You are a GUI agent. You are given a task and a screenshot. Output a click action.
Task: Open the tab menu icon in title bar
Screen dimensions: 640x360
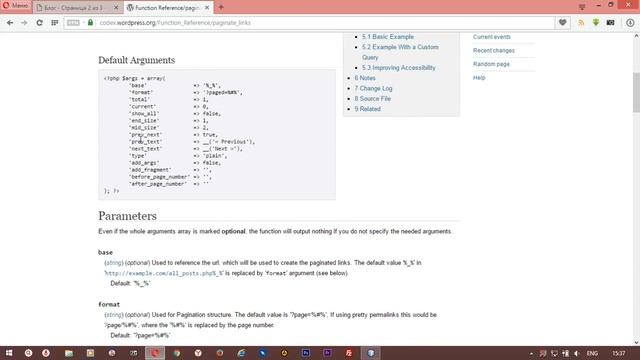pyautogui.click(x=582, y=7)
